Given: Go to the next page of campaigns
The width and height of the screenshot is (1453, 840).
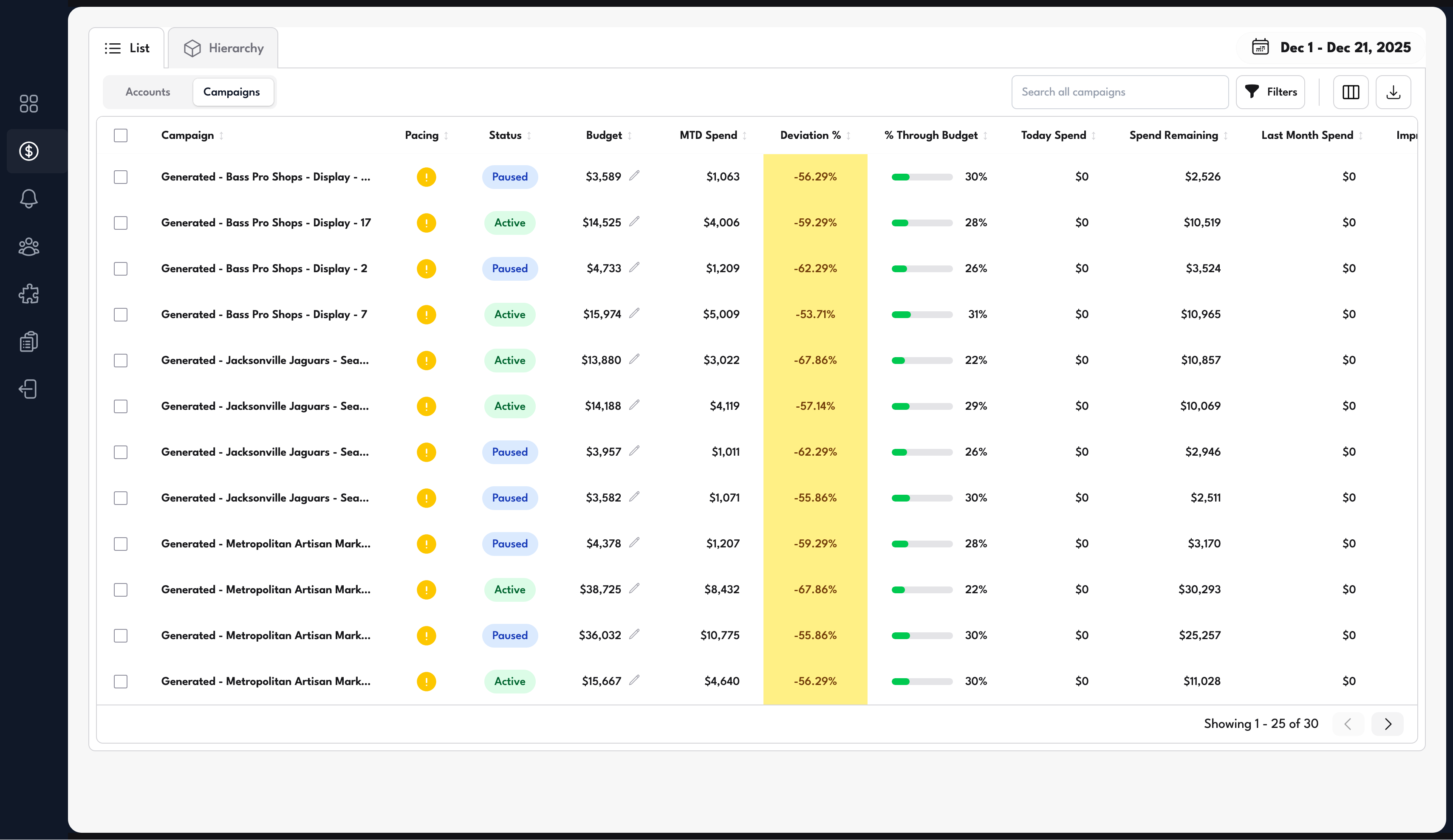Looking at the screenshot, I should tap(1388, 724).
